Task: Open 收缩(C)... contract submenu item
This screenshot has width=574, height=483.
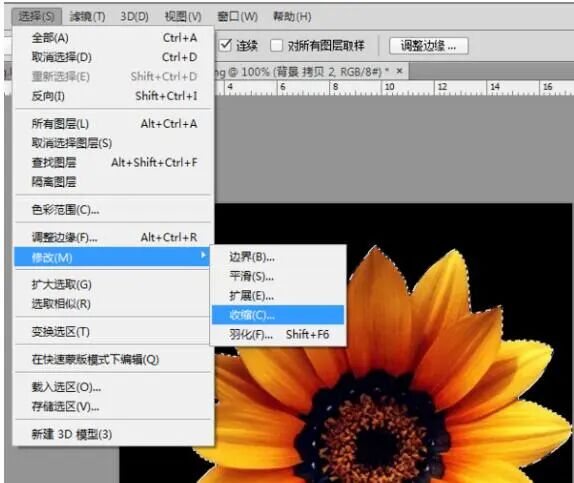Action: pos(278,315)
